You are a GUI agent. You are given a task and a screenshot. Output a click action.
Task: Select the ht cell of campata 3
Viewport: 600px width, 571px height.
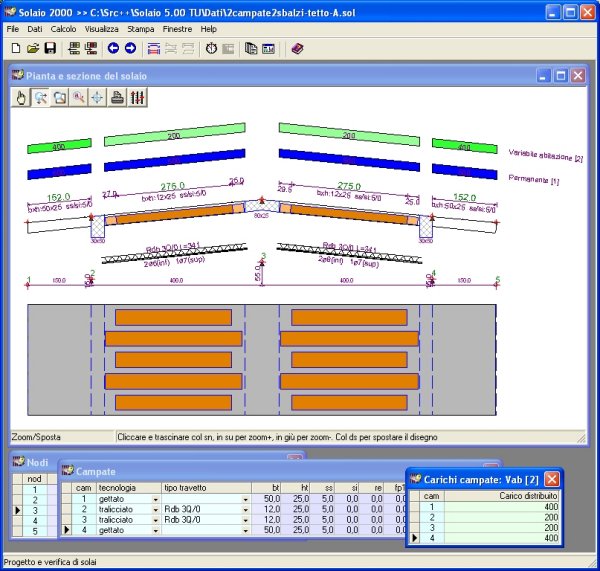[x=296, y=520]
